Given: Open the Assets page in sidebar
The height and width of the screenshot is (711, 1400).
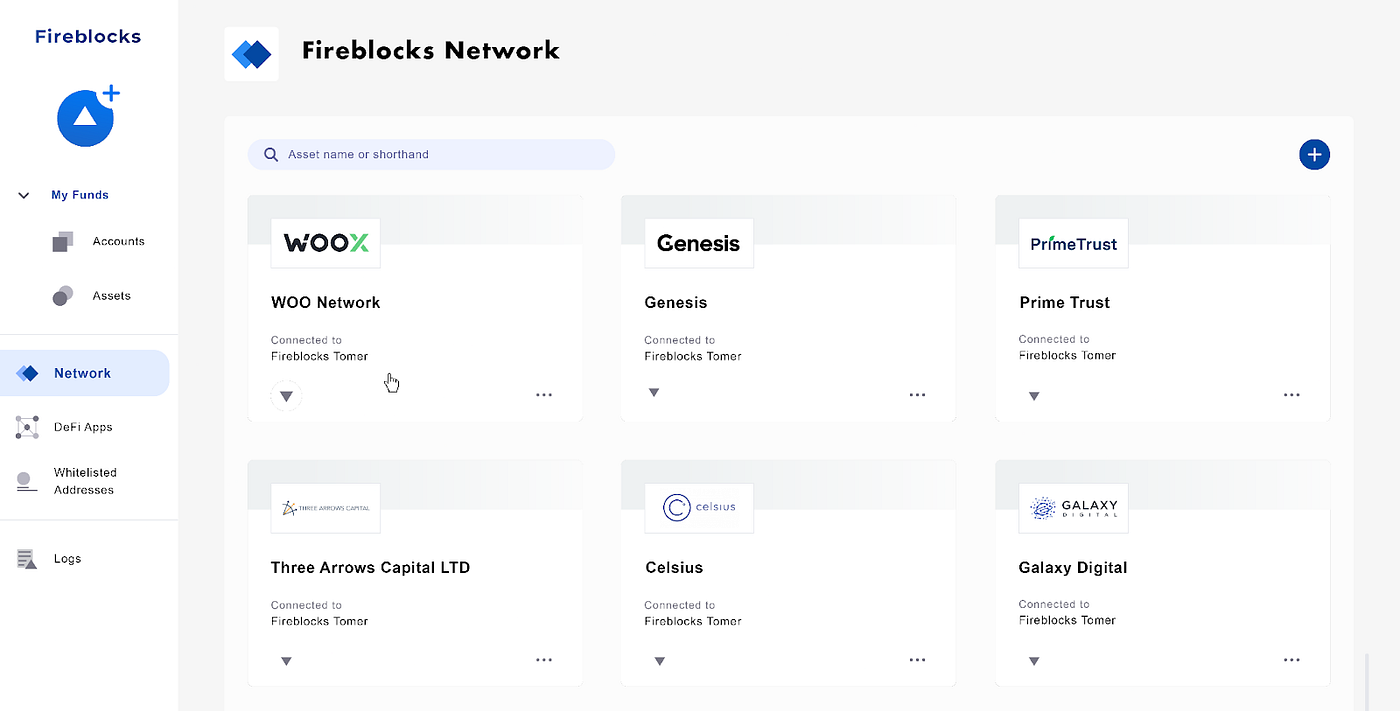Looking at the screenshot, I should click(111, 296).
